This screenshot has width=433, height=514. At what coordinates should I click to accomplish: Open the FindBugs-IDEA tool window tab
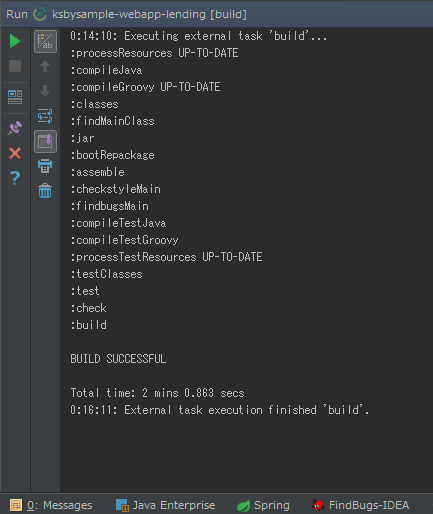(x=360, y=505)
